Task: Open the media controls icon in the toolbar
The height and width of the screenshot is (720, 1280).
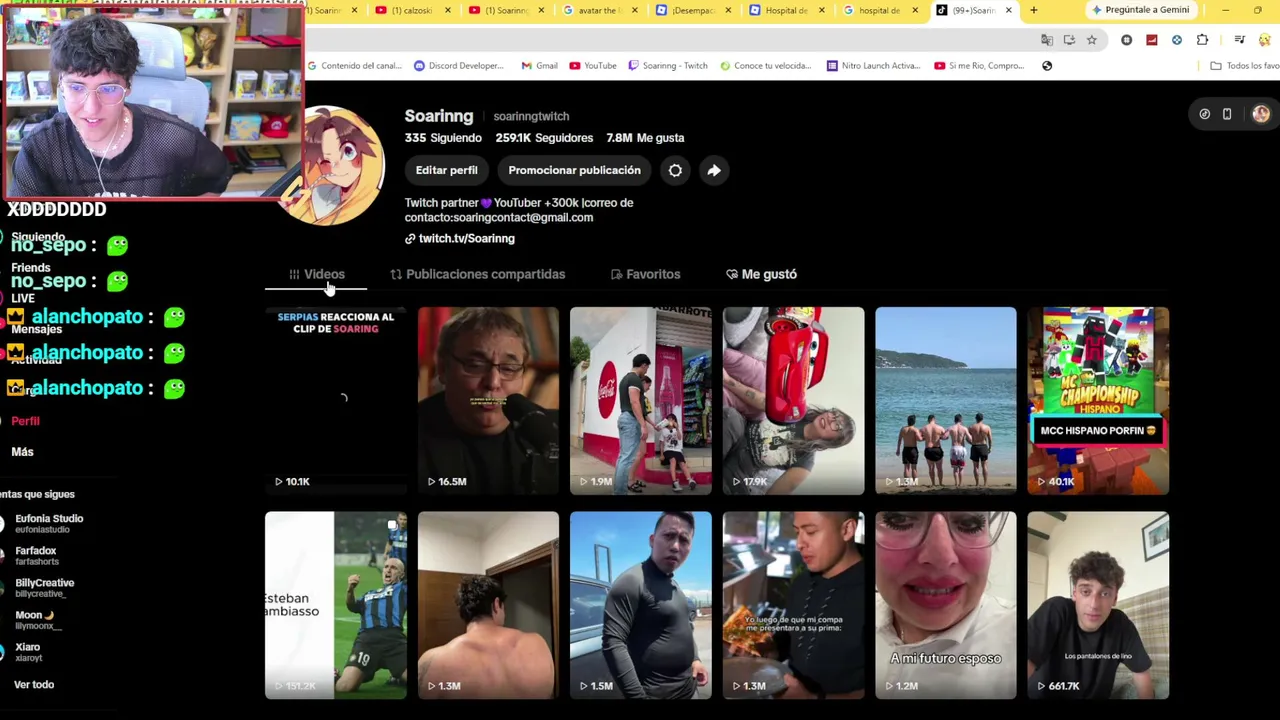Action: (1240, 40)
